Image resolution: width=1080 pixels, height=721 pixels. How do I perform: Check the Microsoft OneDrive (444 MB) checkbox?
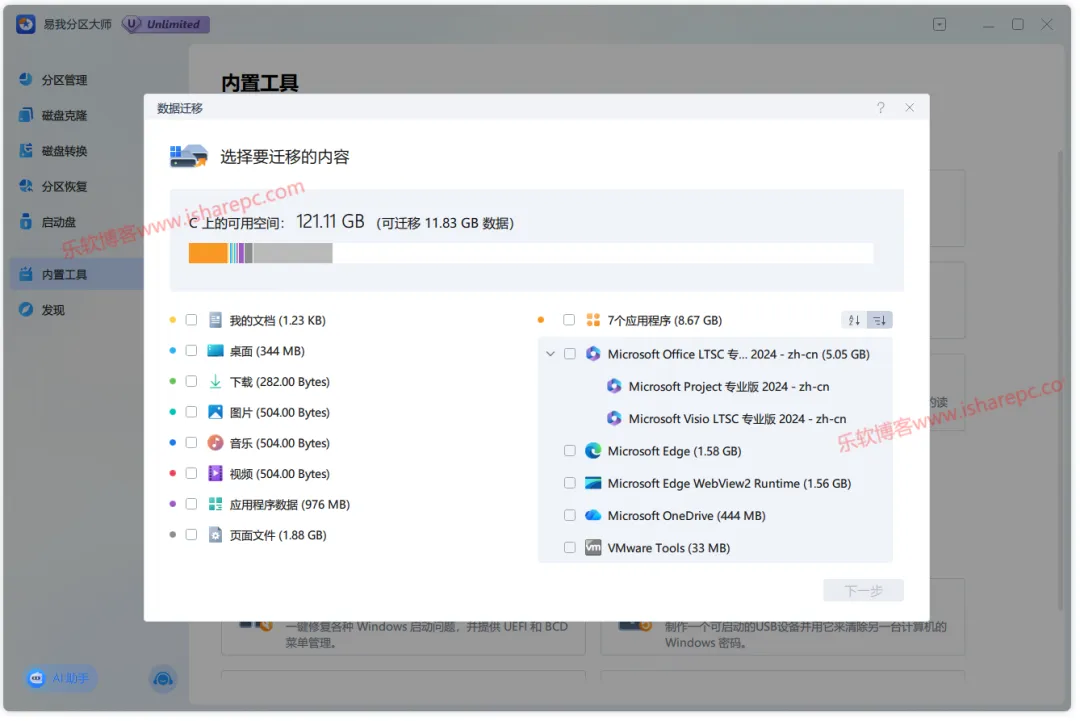(x=570, y=516)
